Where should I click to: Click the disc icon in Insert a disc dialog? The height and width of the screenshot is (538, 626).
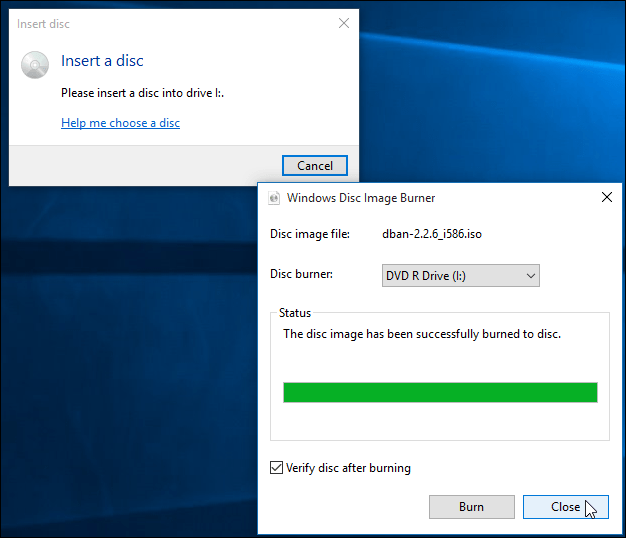click(x=35, y=65)
